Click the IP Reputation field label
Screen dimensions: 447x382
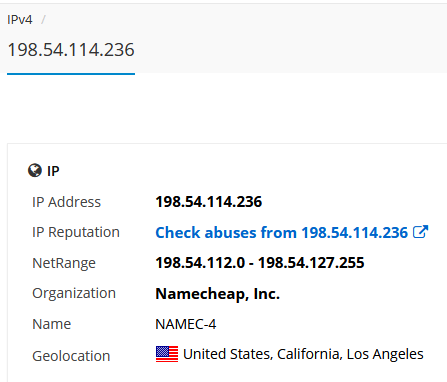76,232
